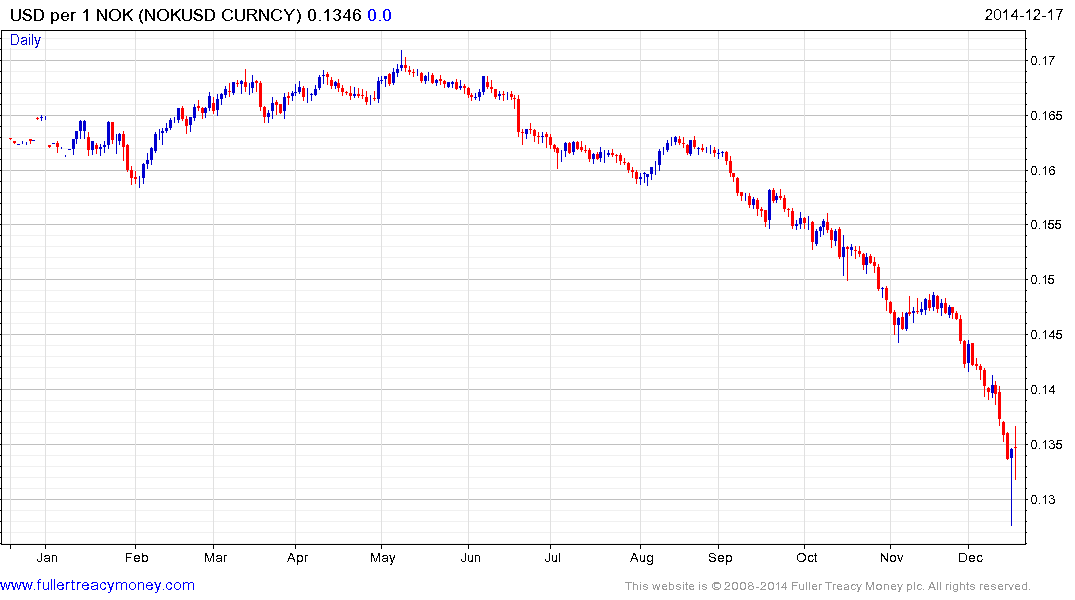Click the 'Jul' x-axis label
This screenshot has width=1075, height=600.
[x=553, y=557]
